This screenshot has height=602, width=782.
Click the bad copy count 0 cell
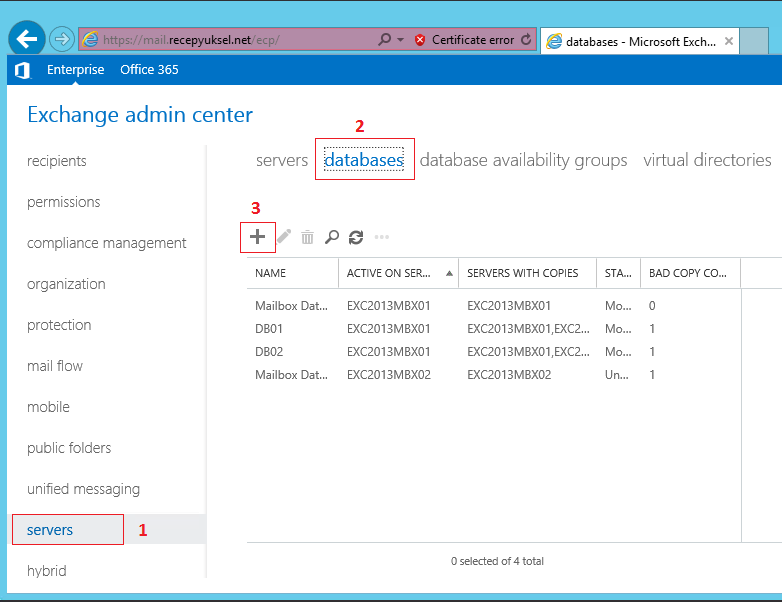click(652, 306)
